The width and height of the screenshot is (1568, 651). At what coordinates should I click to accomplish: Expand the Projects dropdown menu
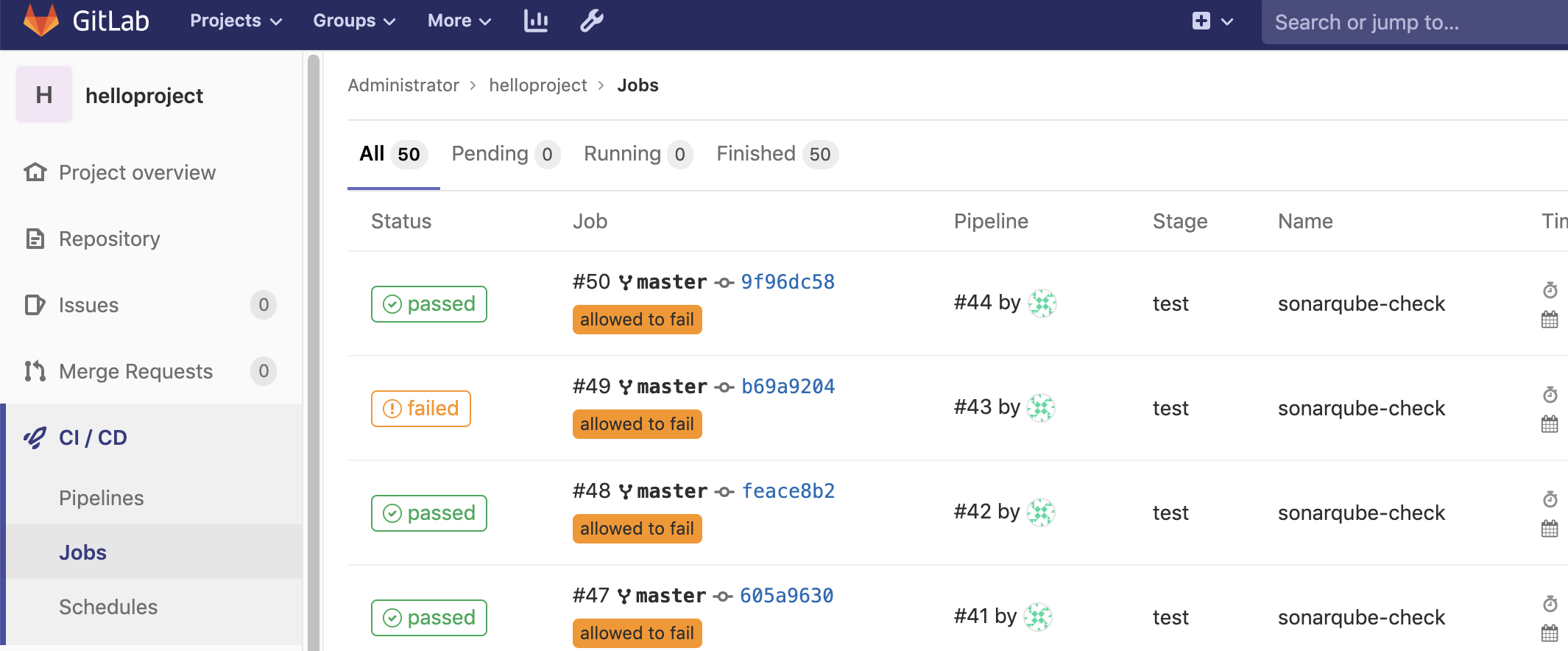tap(236, 21)
